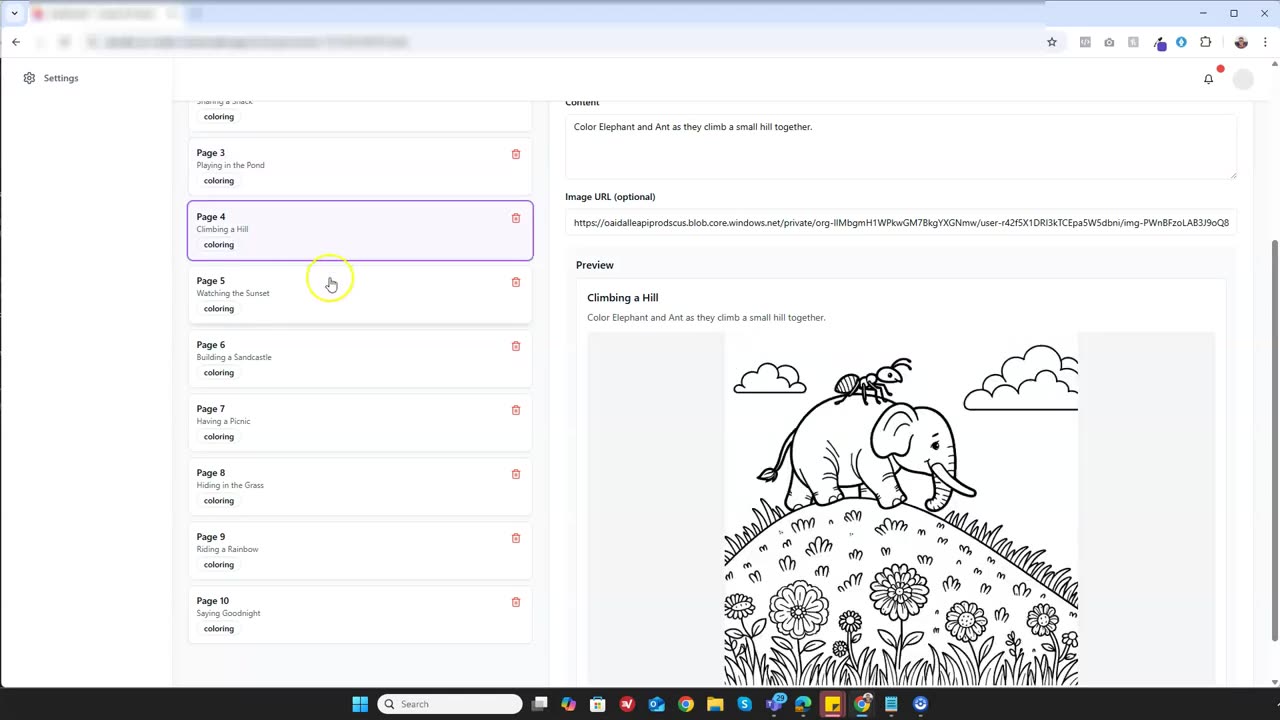This screenshot has width=1280, height=720.
Task: Open File Explorer from the taskbar
Action: point(715,704)
